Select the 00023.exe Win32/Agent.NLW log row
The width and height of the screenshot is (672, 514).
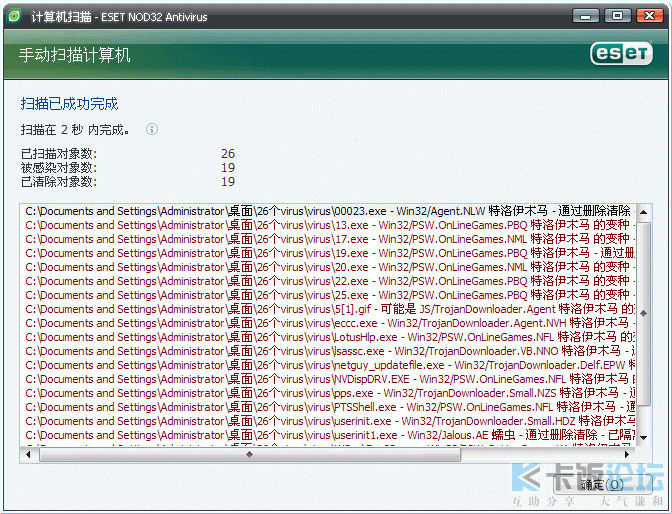click(329, 211)
